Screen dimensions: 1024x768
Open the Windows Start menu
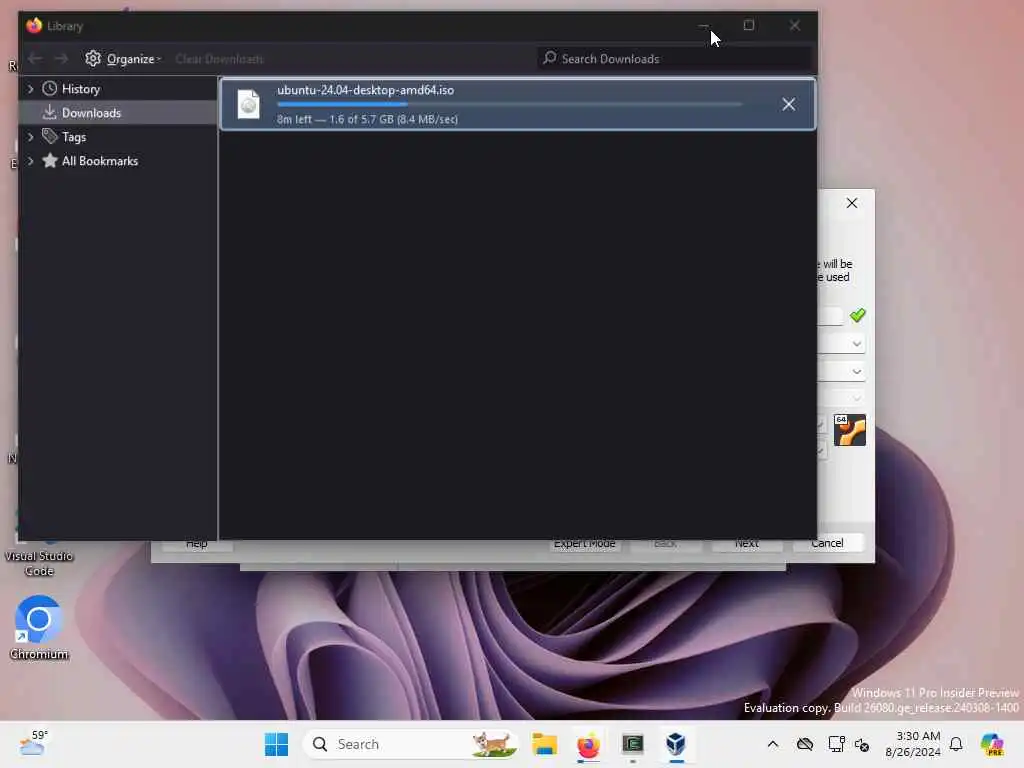click(x=276, y=744)
